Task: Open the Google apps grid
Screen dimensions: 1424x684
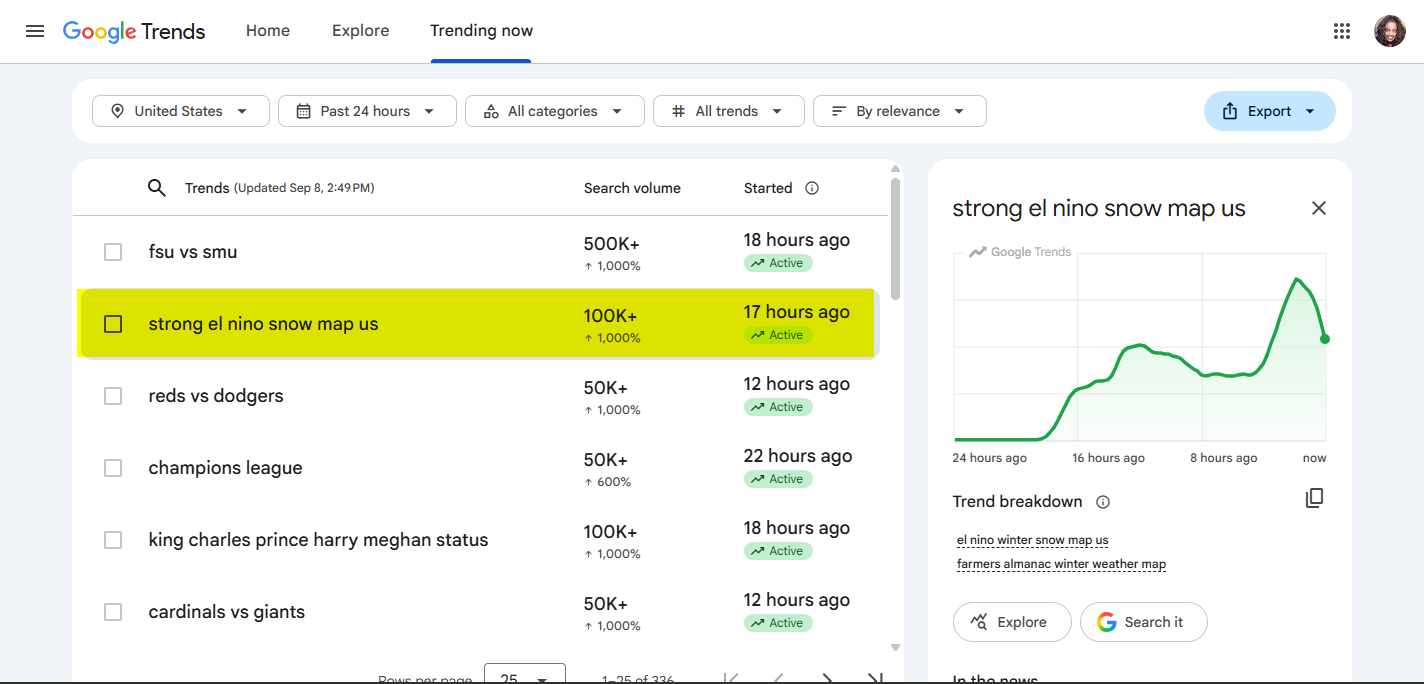Action: tap(1342, 31)
